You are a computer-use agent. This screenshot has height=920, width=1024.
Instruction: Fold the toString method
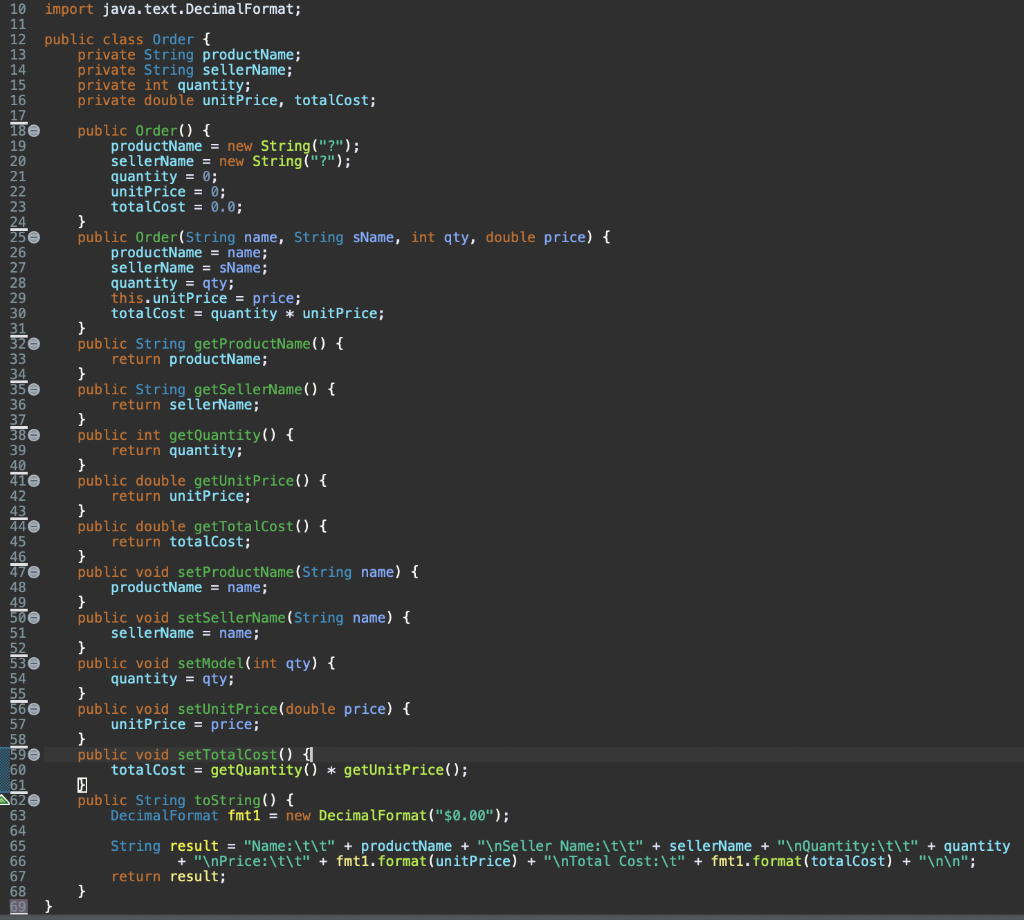tap(33, 800)
